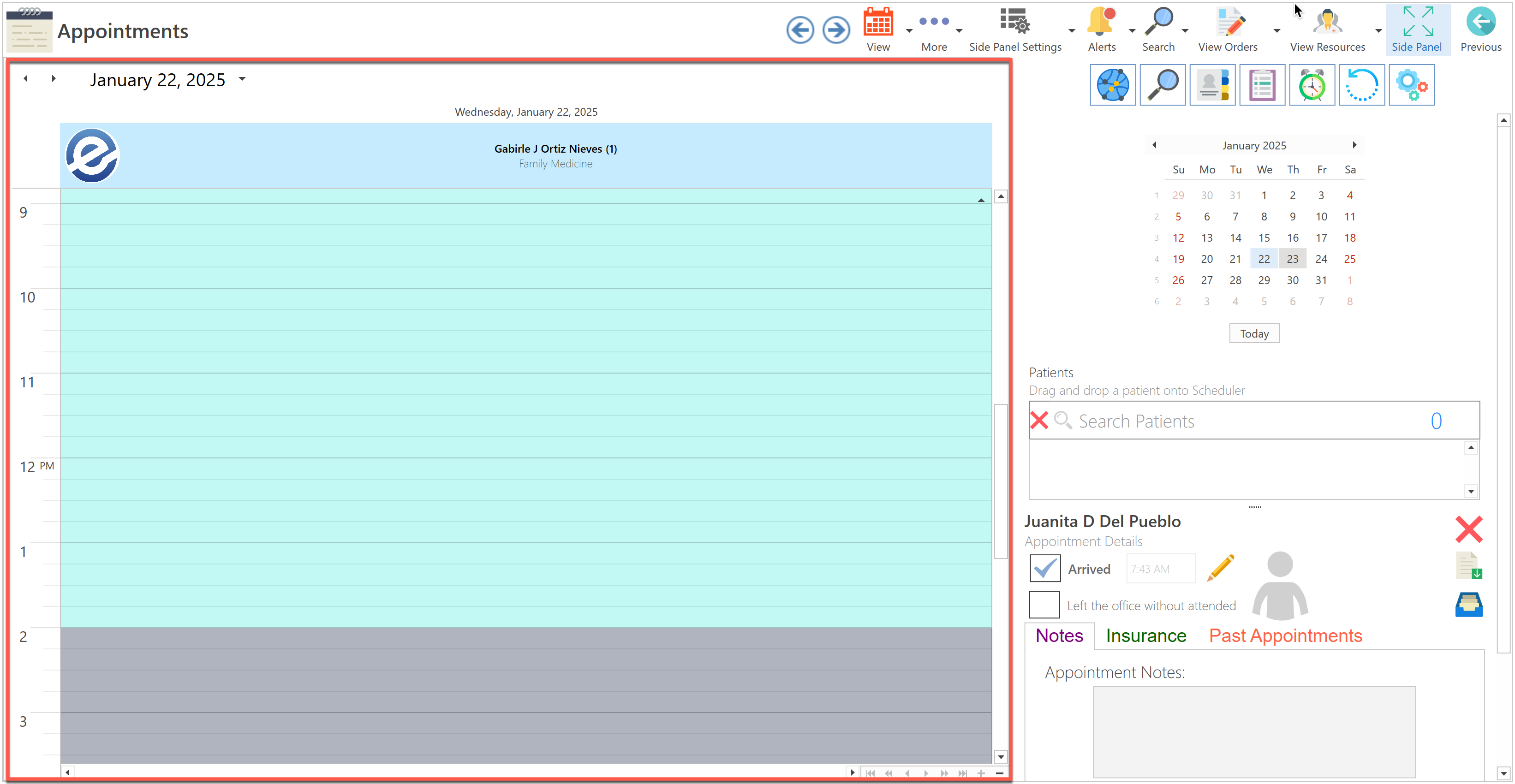Click the clipboard list icon in side panel
Screen dimensions: 1515x784
[x=1262, y=85]
